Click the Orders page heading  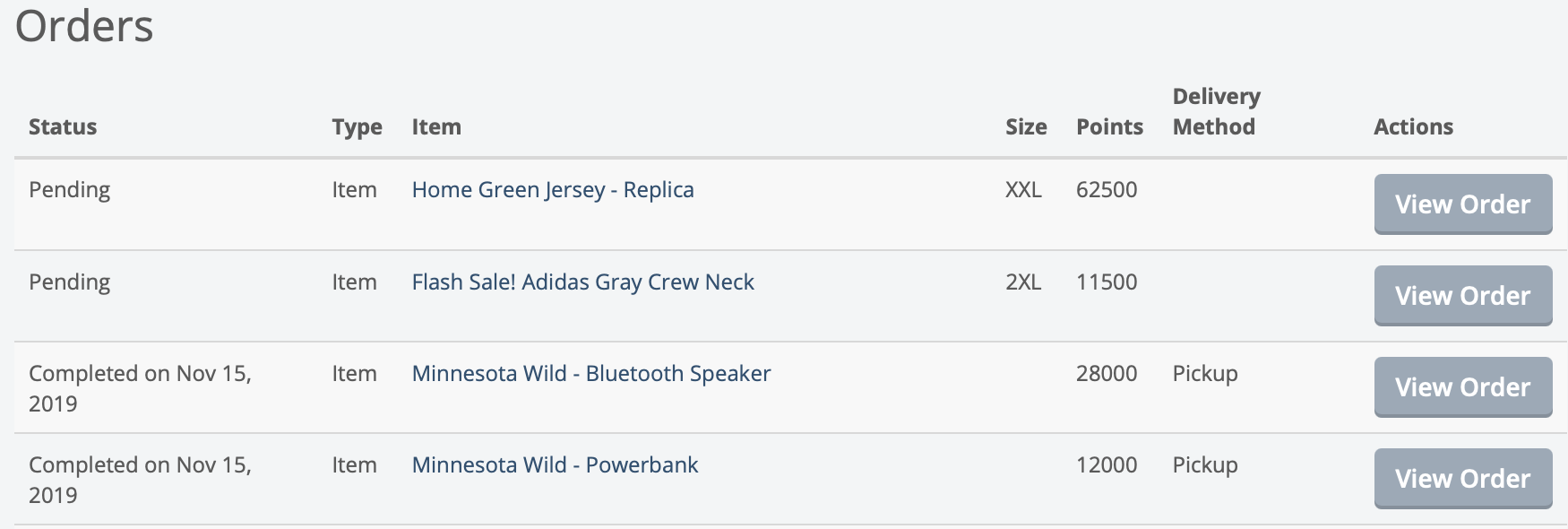(84, 26)
